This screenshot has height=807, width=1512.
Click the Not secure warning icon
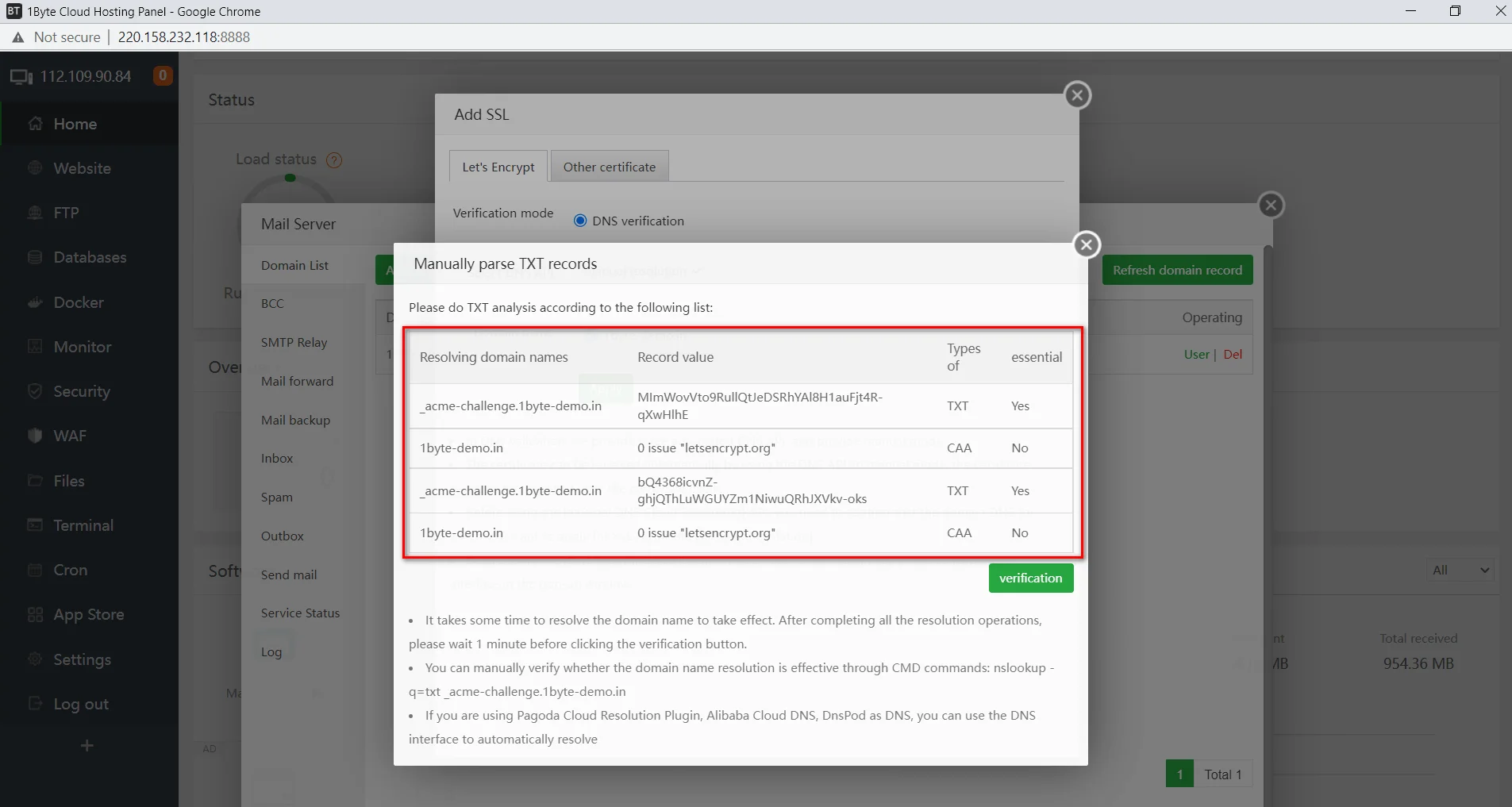coord(18,37)
